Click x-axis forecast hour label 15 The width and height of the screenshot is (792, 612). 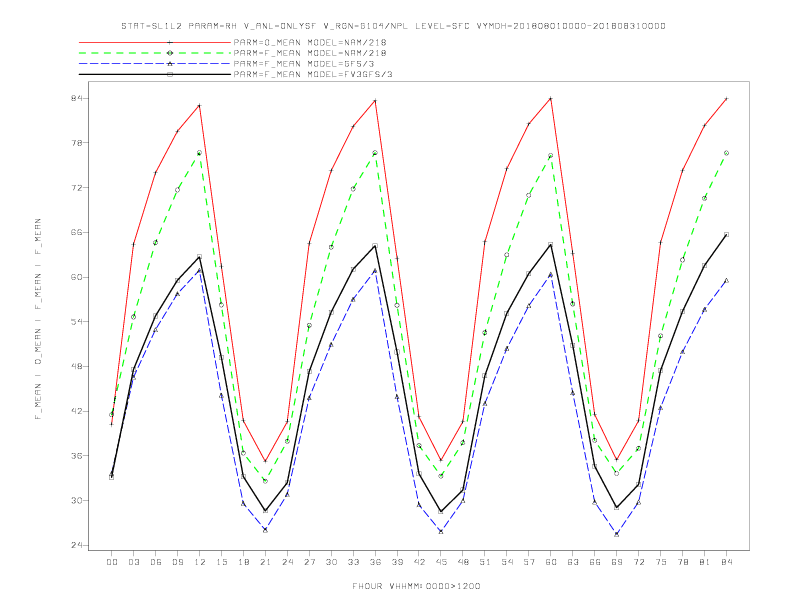click(x=221, y=562)
